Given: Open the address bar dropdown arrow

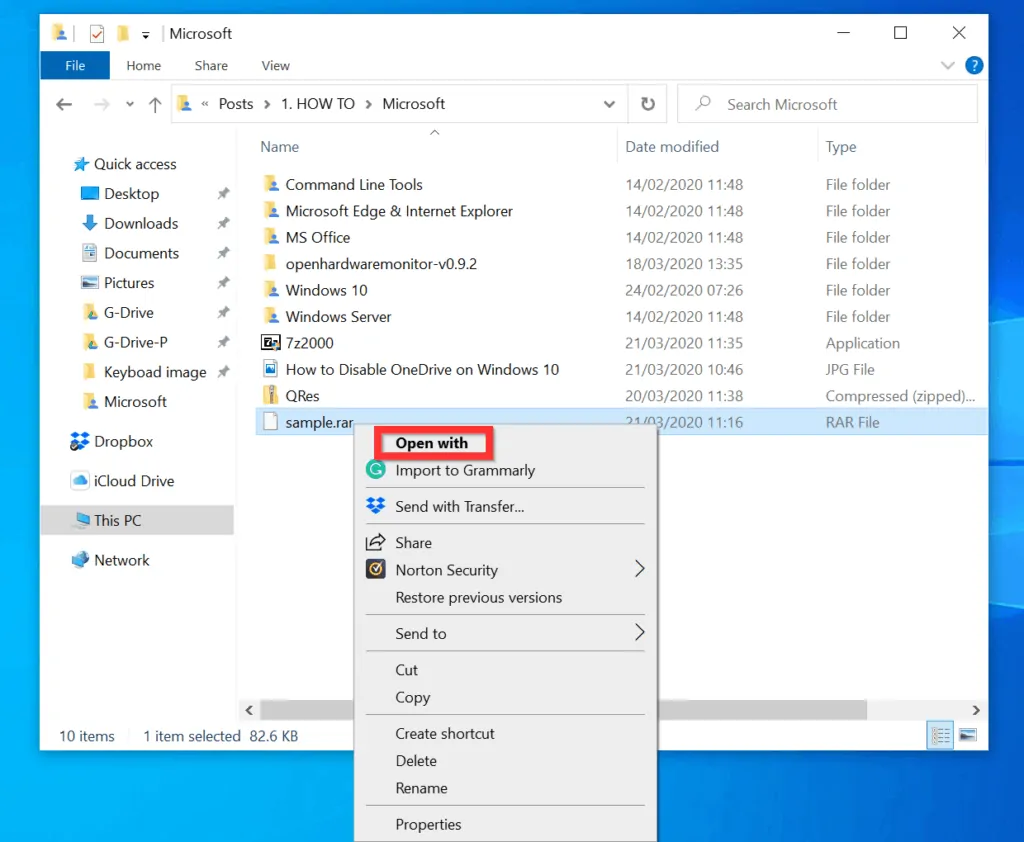Looking at the screenshot, I should [609, 104].
